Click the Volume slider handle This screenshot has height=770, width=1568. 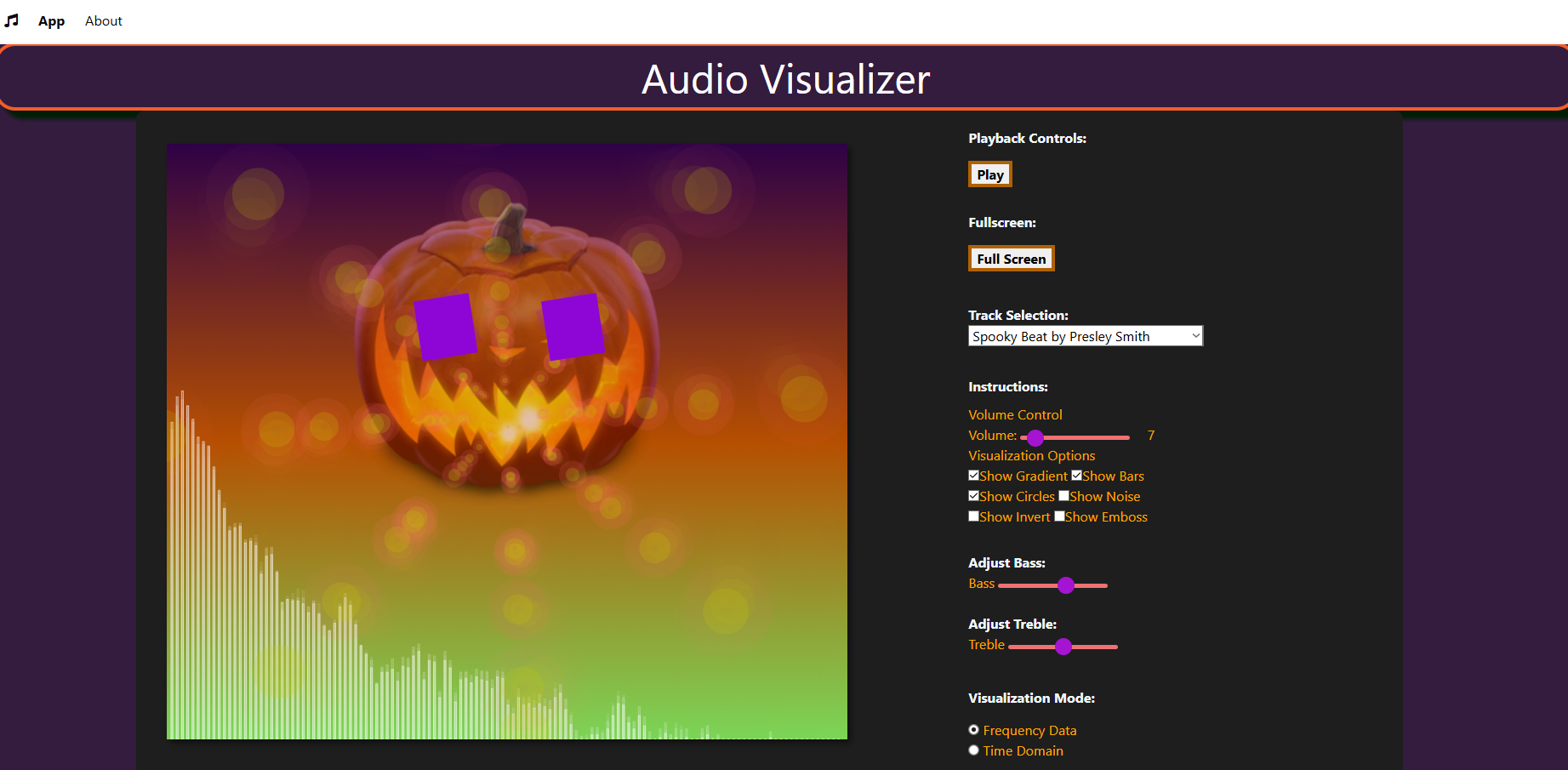tap(1035, 437)
